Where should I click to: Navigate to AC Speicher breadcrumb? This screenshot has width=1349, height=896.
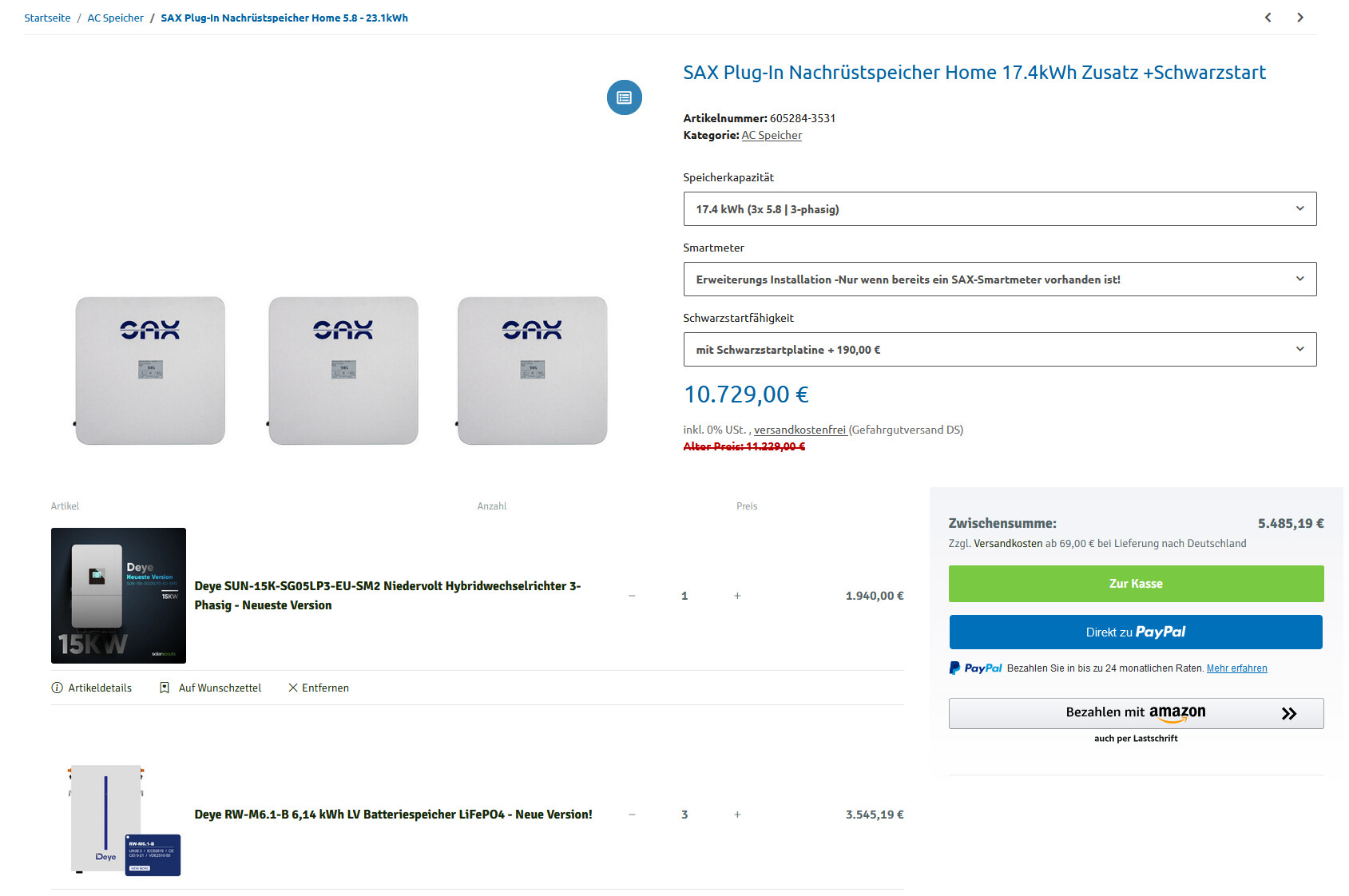pyautogui.click(x=116, y=18)
